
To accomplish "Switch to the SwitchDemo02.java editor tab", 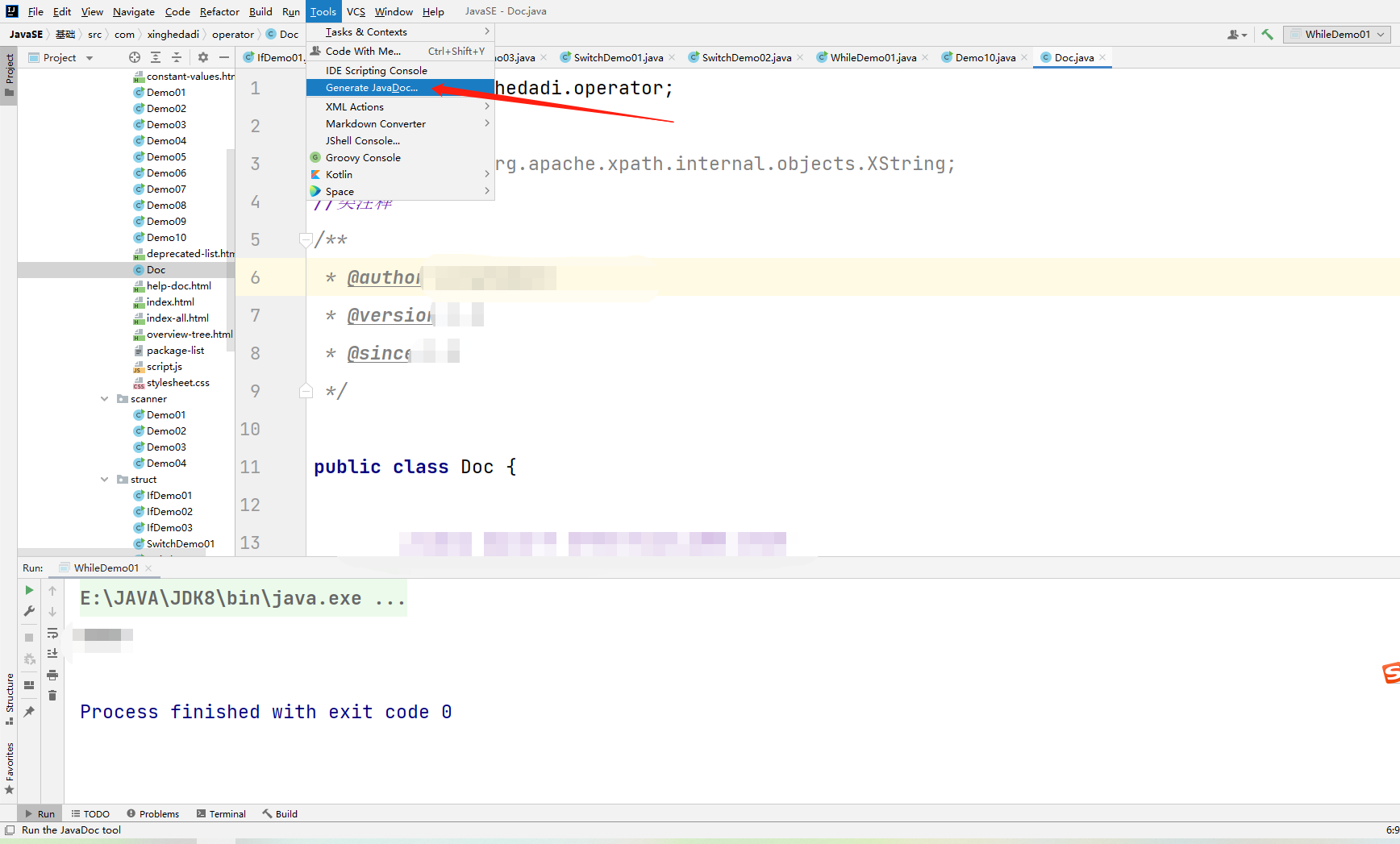I will point(746,57).
